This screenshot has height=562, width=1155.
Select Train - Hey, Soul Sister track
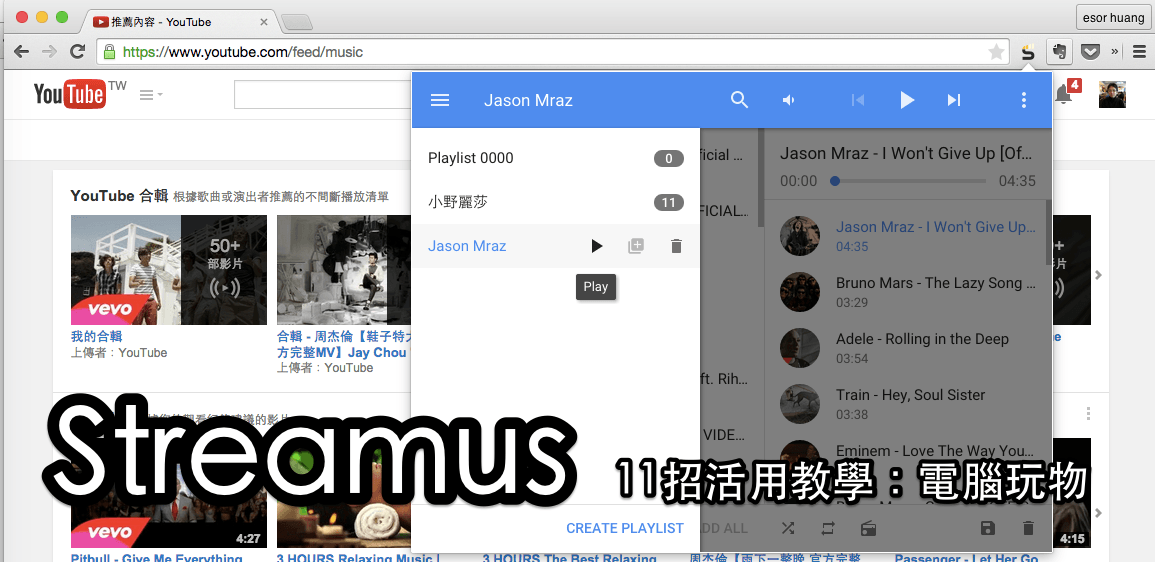905,404
